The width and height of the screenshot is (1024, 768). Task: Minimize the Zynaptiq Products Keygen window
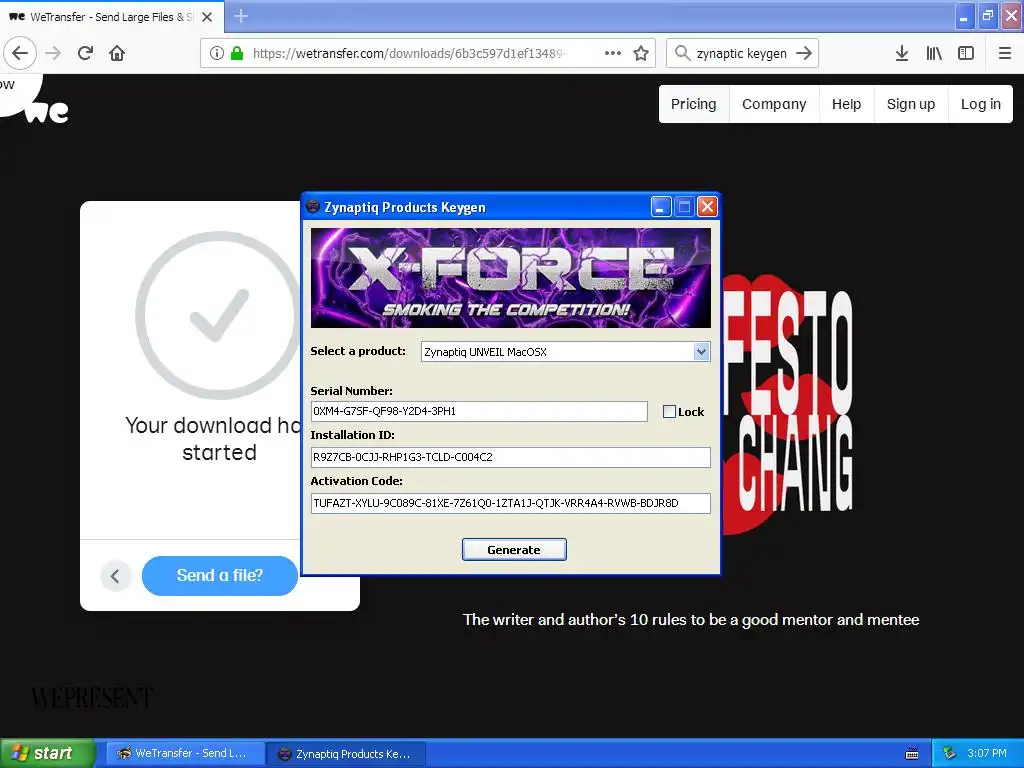(x=661, y=207)
